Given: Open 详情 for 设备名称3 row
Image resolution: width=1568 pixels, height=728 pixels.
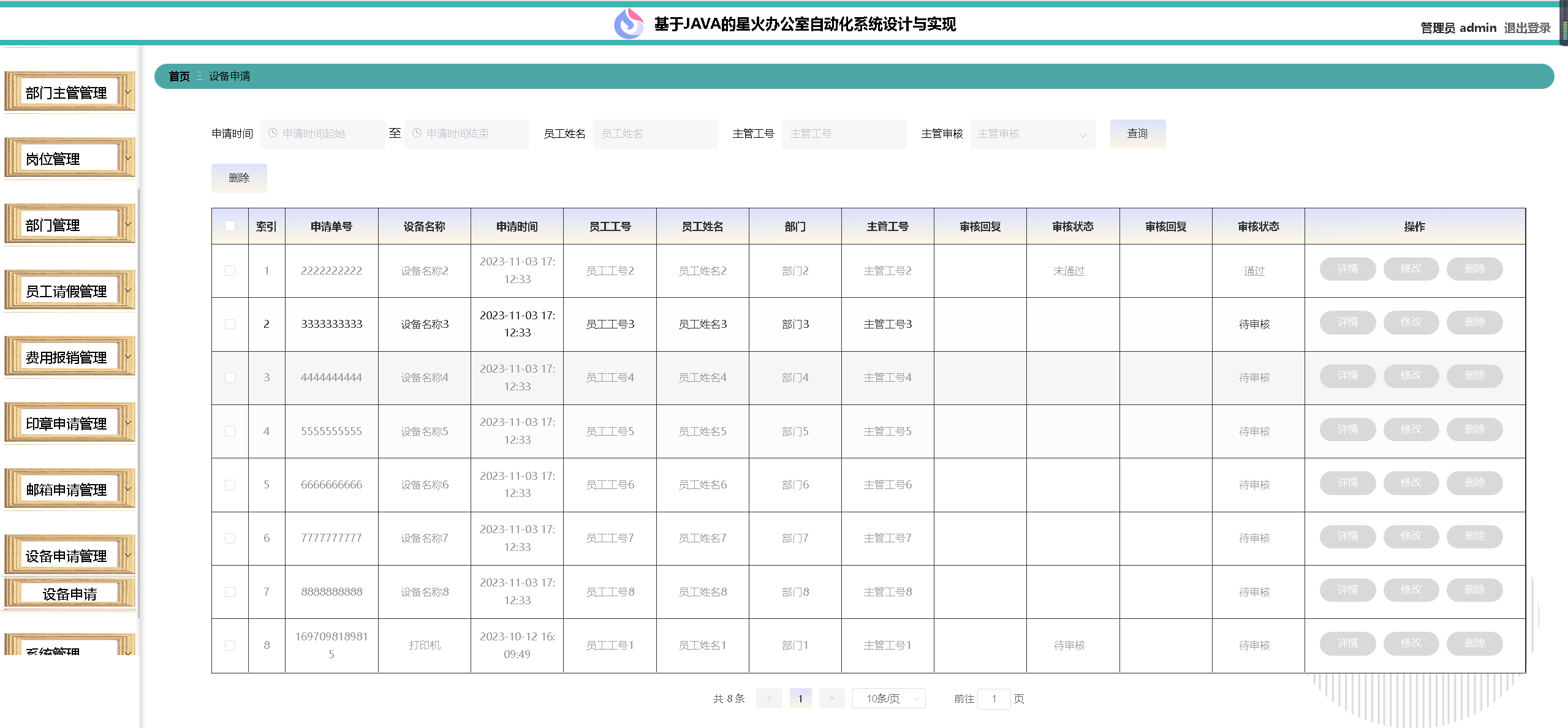Looking at the screenshot, I should (x=1347, y=322).
